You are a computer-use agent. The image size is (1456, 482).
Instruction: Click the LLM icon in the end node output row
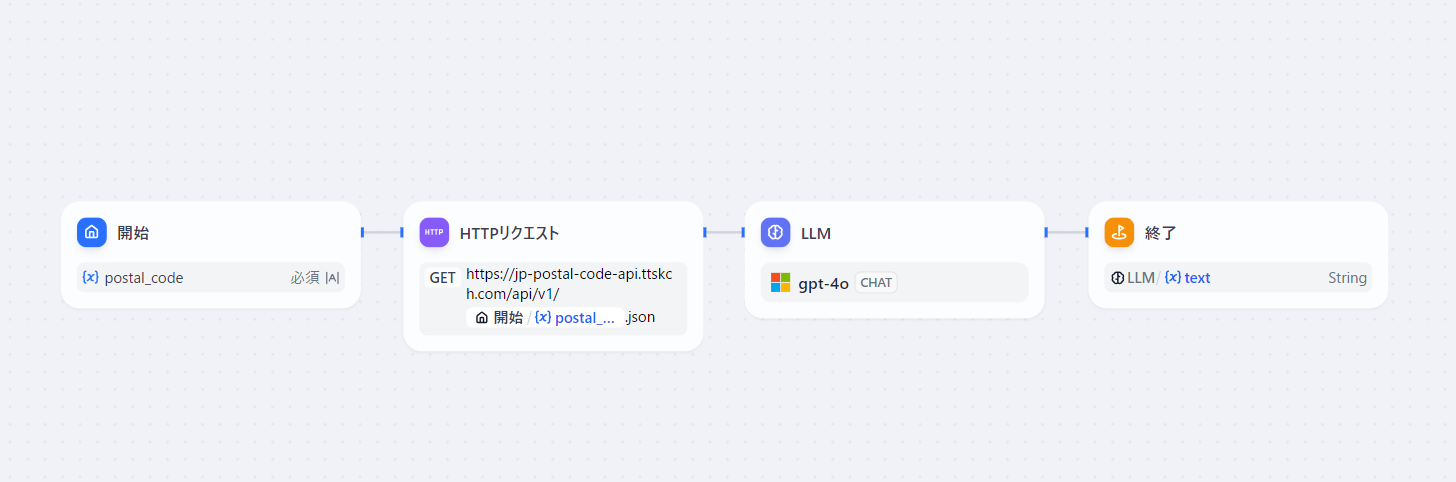[1118, 278]
